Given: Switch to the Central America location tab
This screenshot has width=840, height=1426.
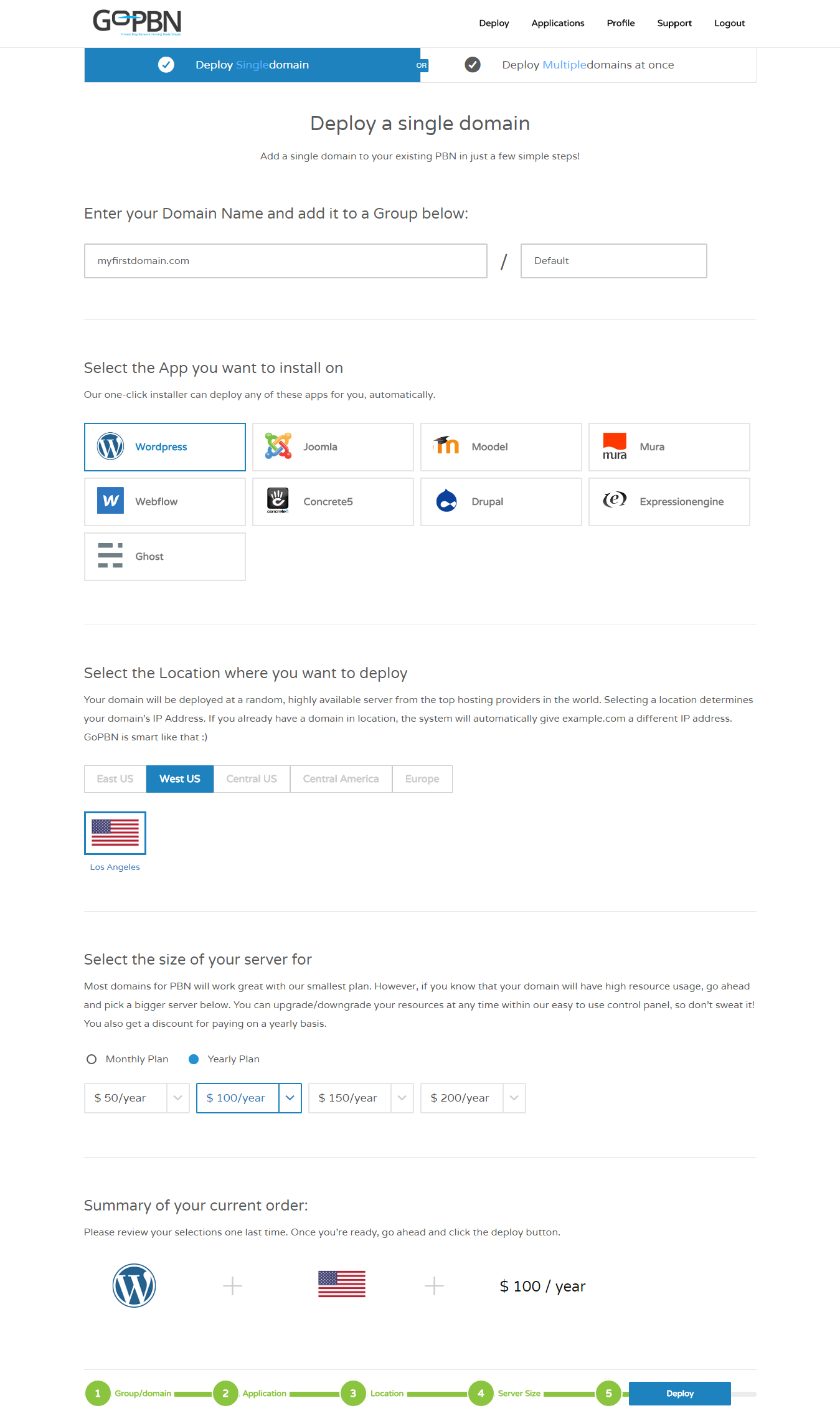Looking at the screenshot, I should tap(341, 779).
